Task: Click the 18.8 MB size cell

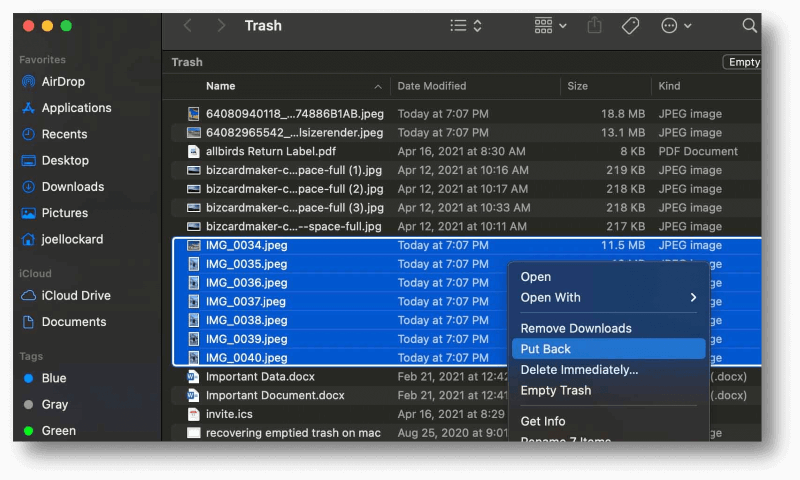Action: (622, 114)
